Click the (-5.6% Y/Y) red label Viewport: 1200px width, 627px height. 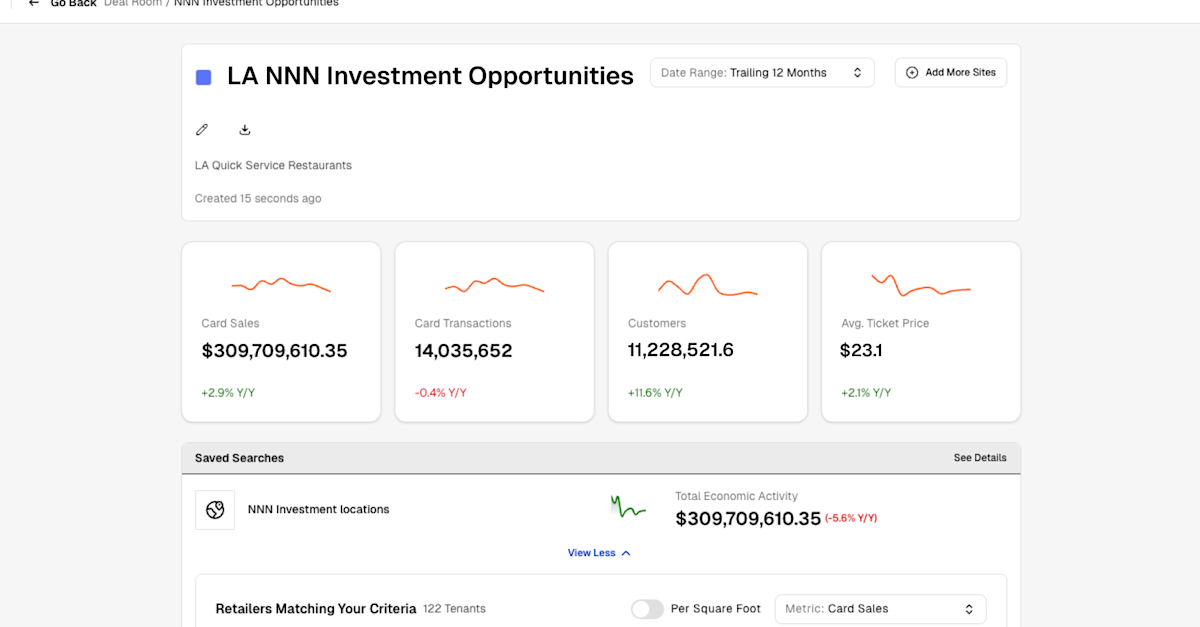(x=851, y=518)
